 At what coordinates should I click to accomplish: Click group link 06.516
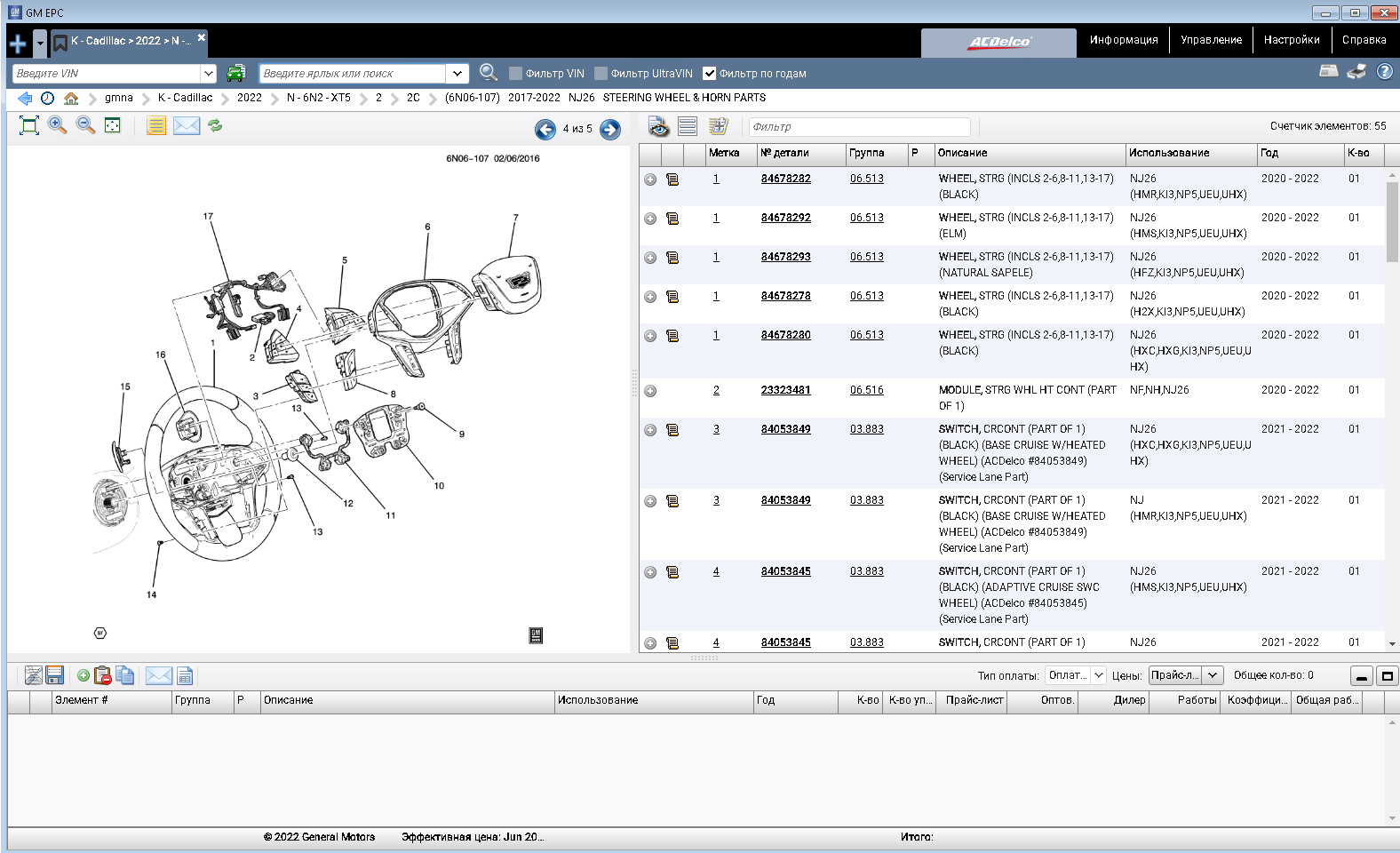tap(866, 390)
